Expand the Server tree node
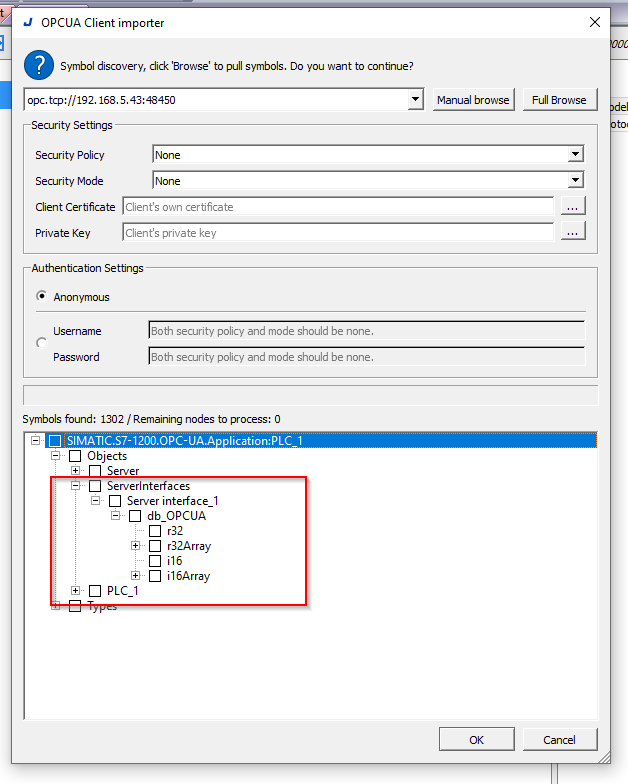 click(x=76, y=470)
